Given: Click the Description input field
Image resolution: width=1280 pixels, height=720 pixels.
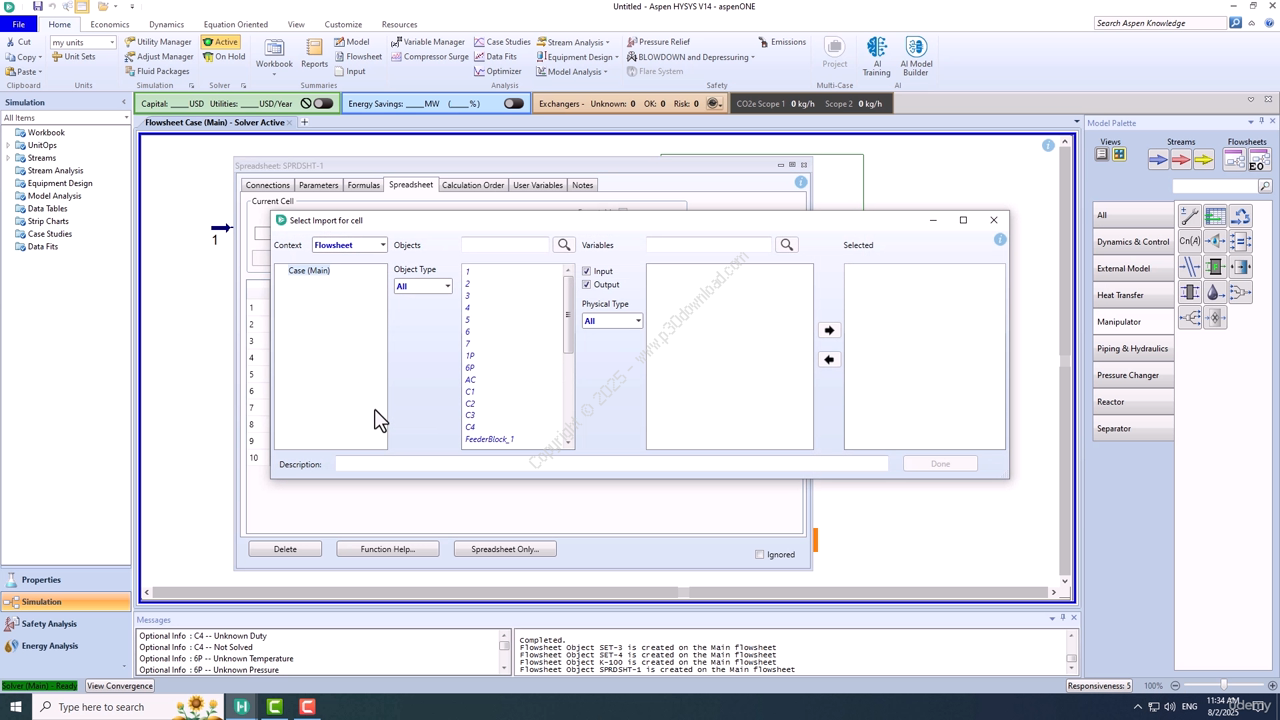Looking at the screenshot, I should pos(611,464).
